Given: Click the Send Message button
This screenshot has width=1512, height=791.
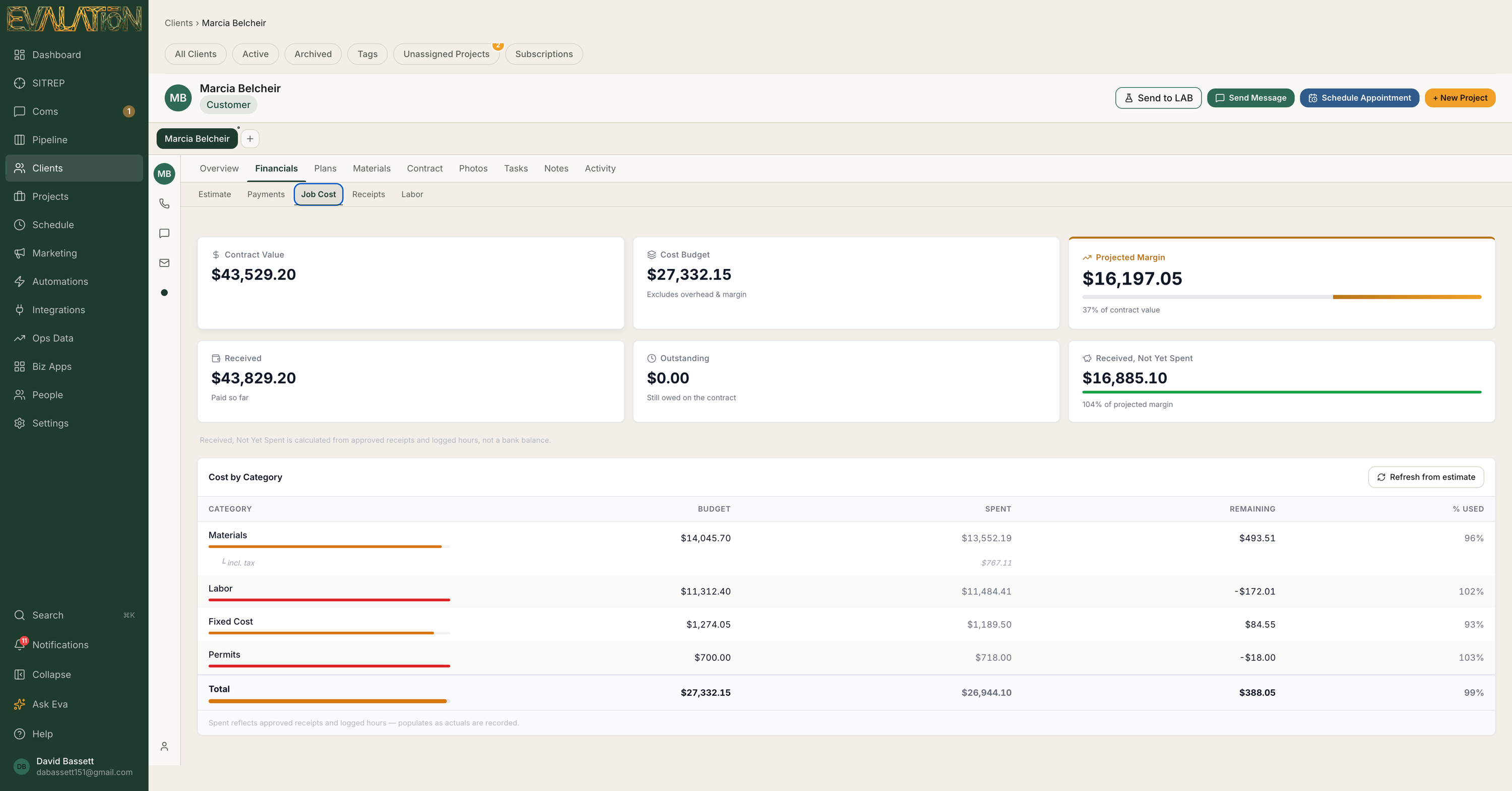Looking at the screenshot, I should (x=1250, y=98).
